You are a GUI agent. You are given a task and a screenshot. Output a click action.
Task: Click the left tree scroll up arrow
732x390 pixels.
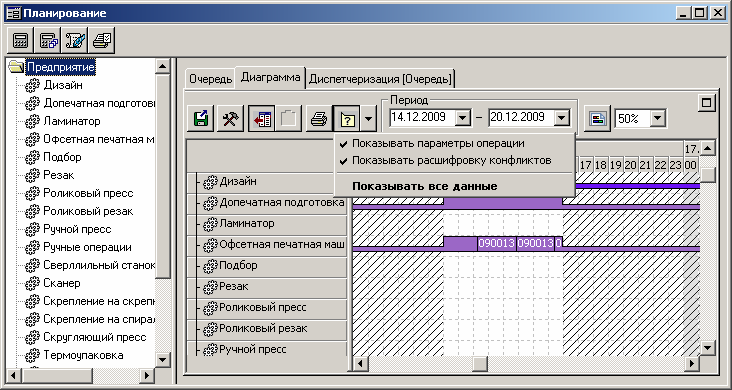[162, 66]
